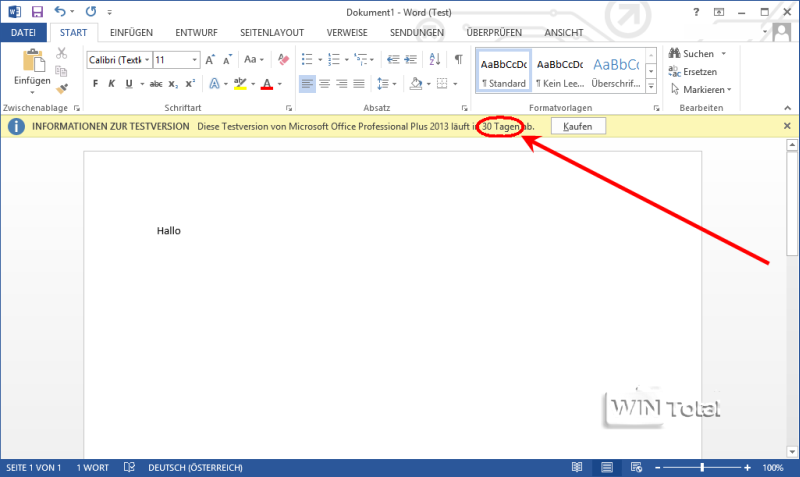Open the Suchen dropdown arrow
The width and height of the screenshot is (800, 477).
(723, 54)
